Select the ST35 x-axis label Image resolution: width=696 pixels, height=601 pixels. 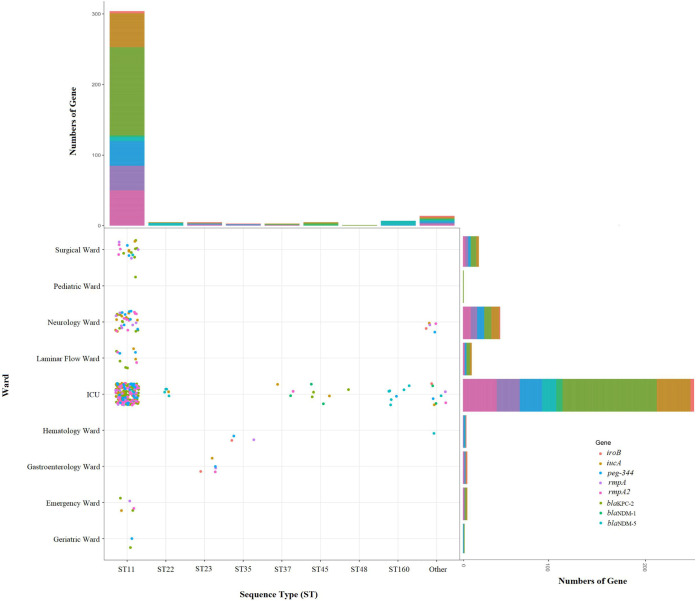tap(243, 569)
